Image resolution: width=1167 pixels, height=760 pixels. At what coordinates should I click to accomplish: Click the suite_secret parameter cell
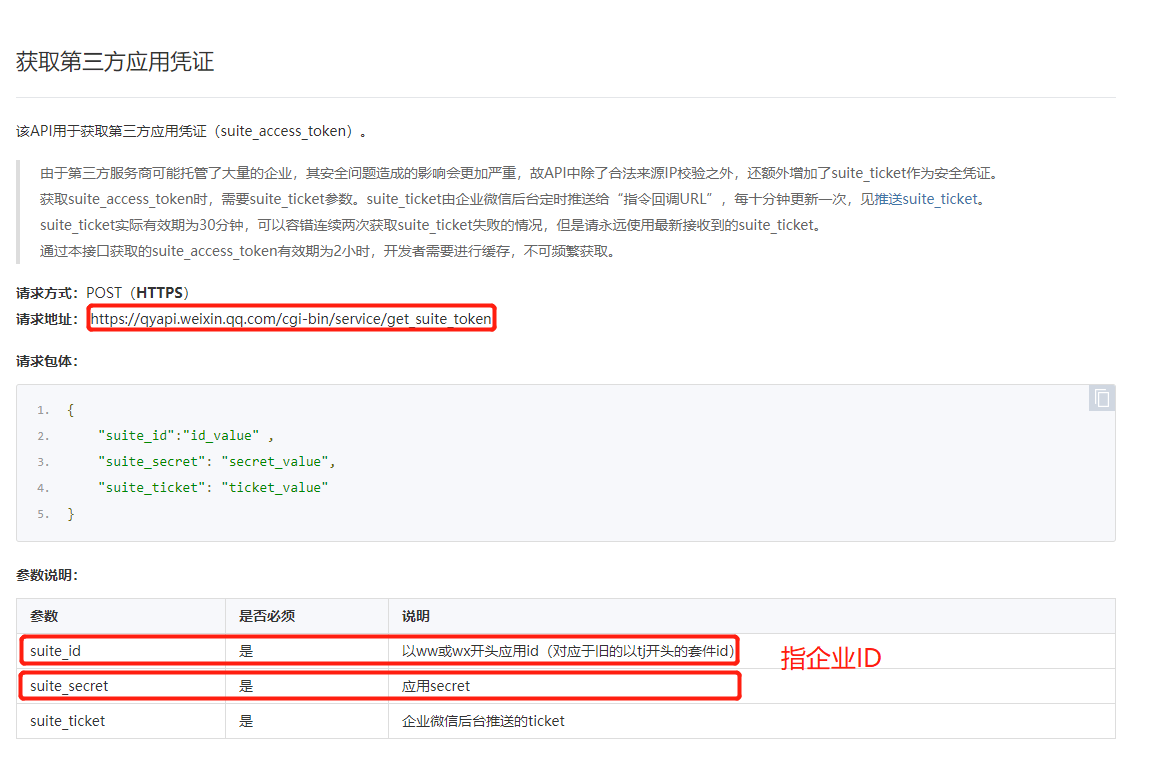[121, 686]
